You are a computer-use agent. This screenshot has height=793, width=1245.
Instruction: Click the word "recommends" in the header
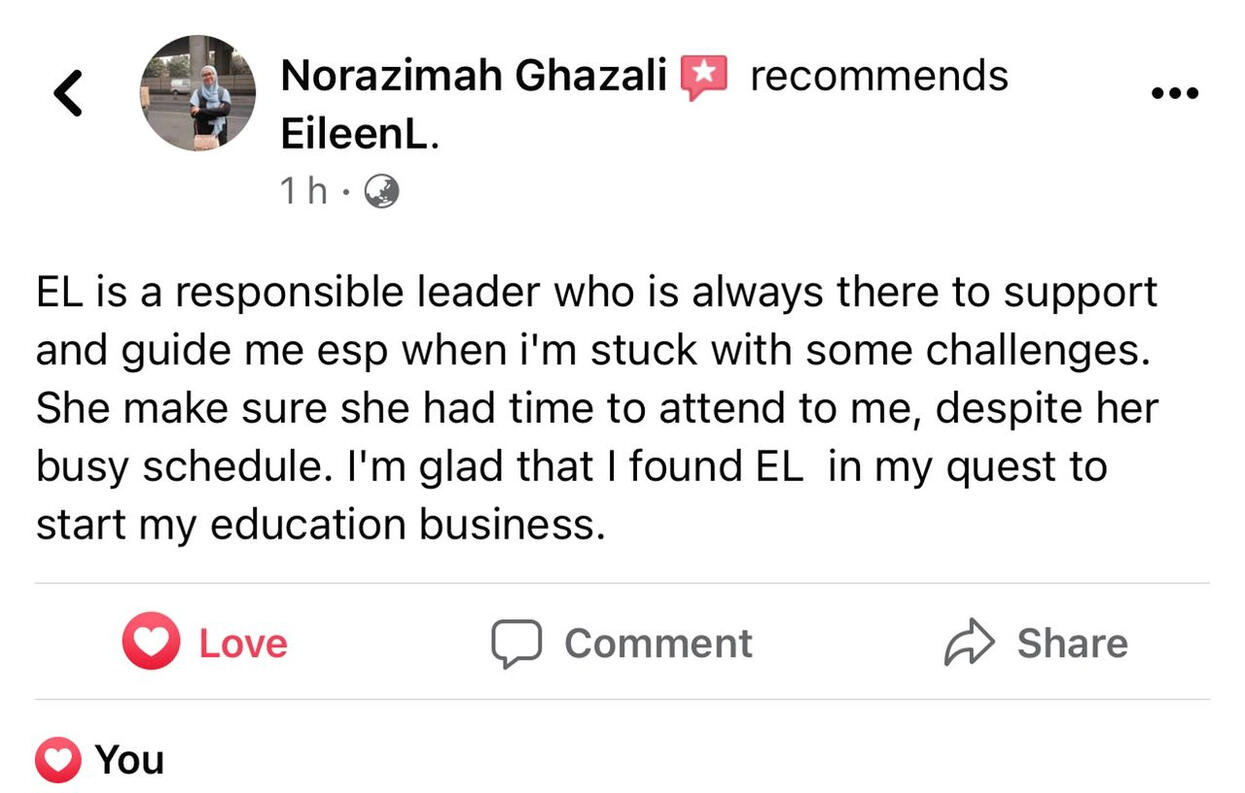(x=879, y=76)
